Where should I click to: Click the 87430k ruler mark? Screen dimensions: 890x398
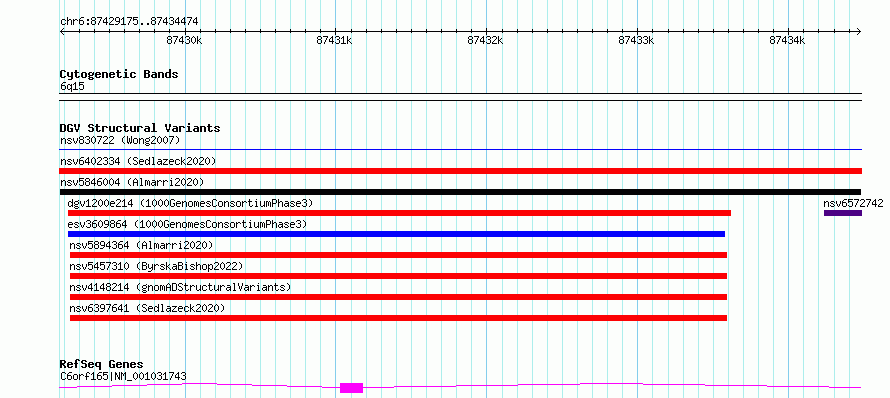pyautogui.click(x=184, y=40)
